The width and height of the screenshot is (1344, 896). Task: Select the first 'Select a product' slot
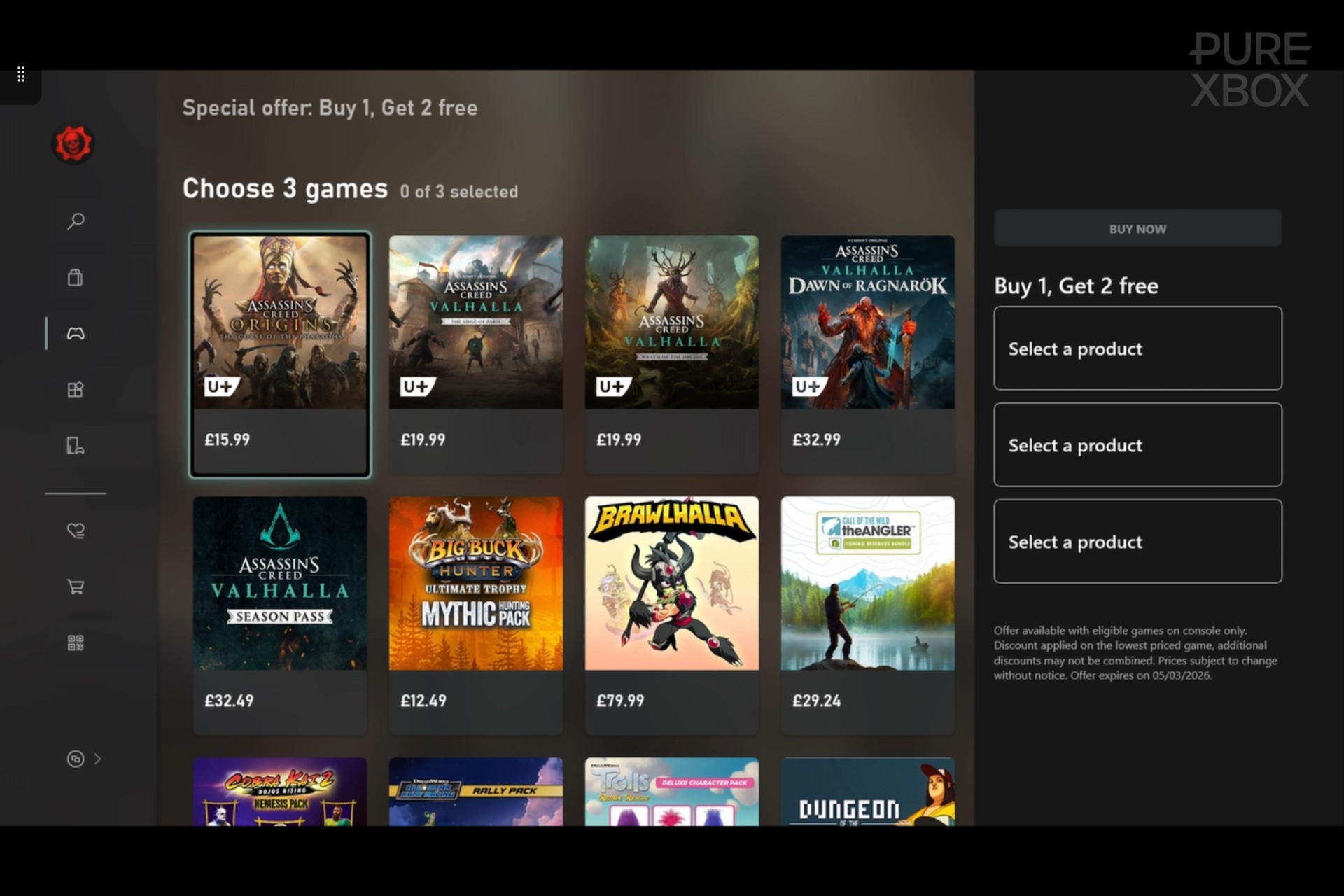1137,348
